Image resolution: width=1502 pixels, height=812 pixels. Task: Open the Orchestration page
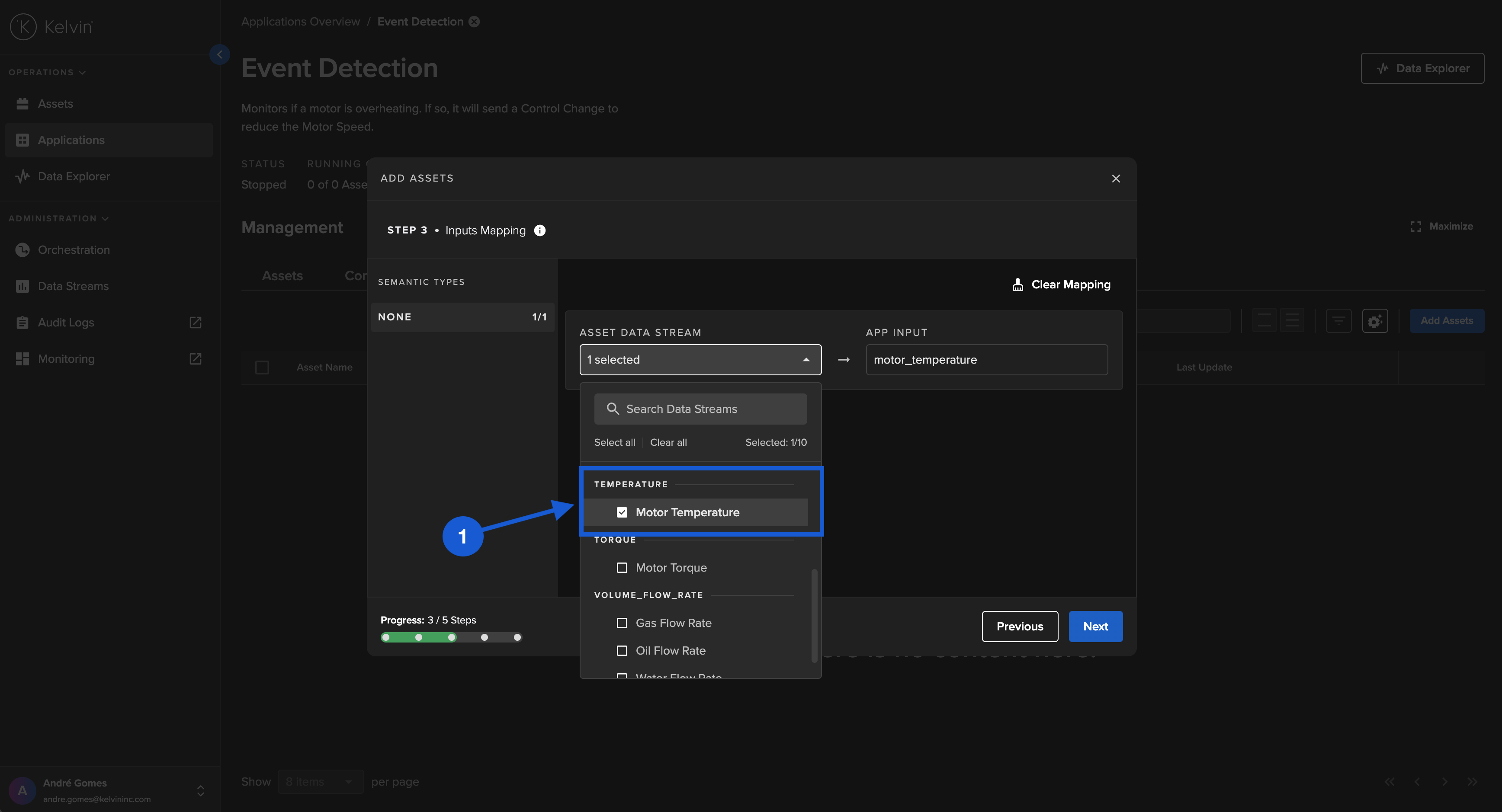(x=74, y=249)
